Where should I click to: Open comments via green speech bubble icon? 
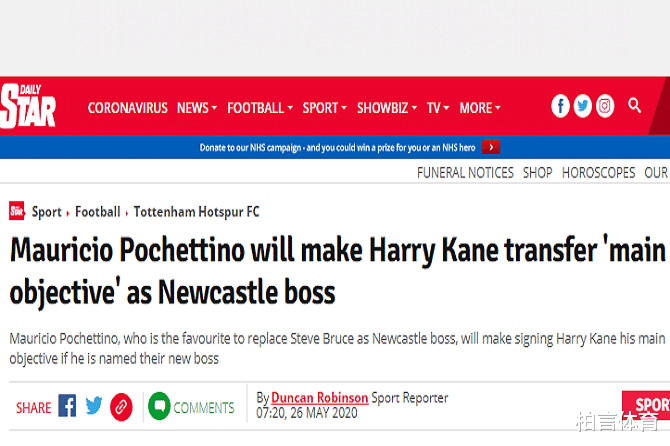pos(159,406)
